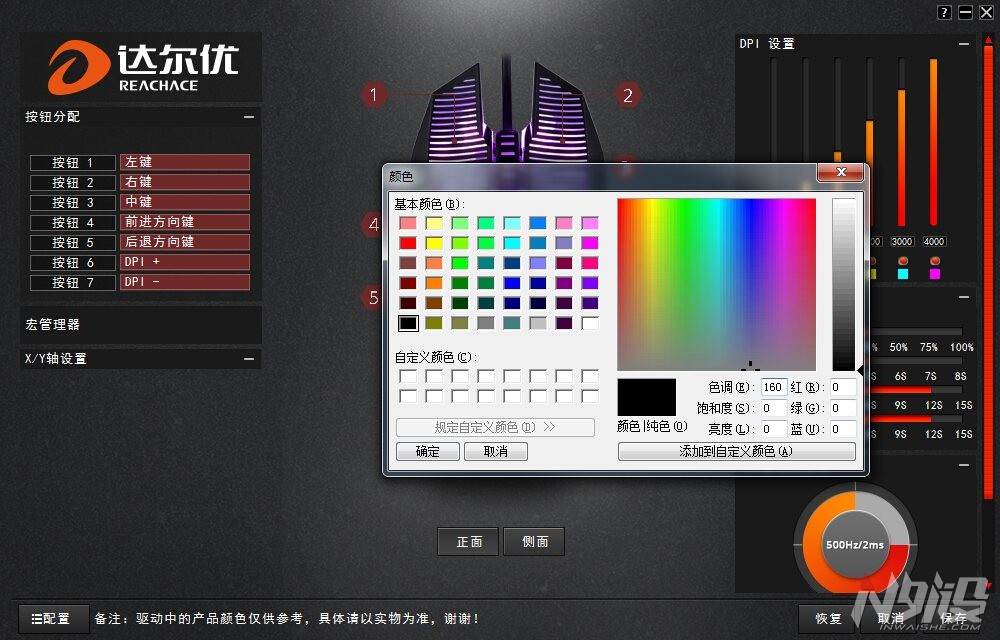
Task: Click 确定 in the color dialog
Action: click(x=427, y=451)
